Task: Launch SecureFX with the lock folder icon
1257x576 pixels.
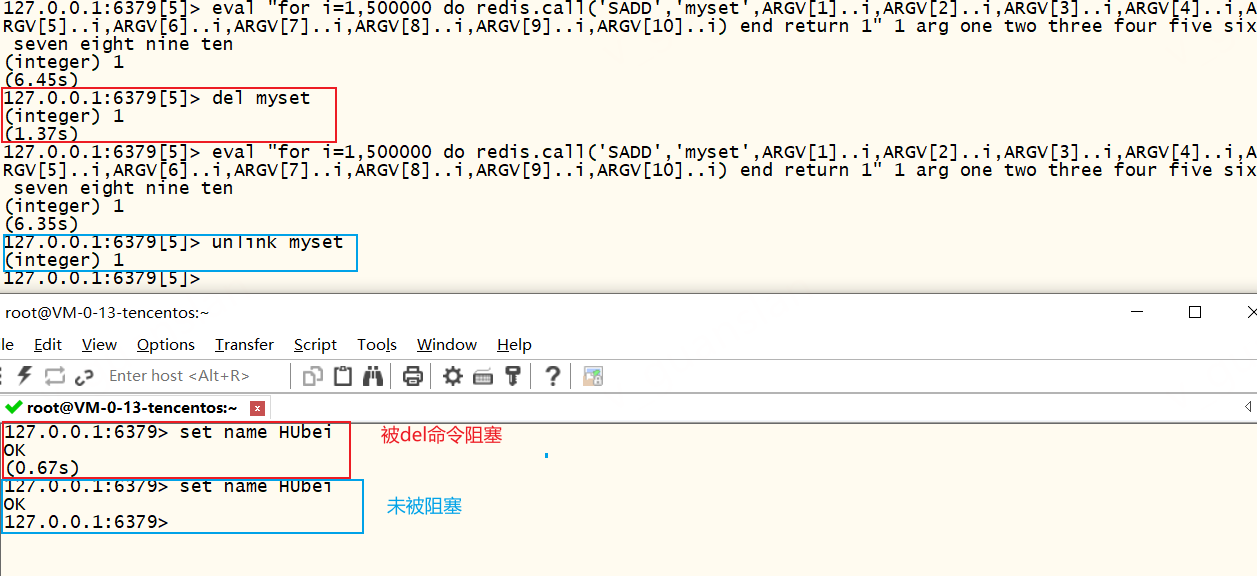Action: tap(593, 376)
